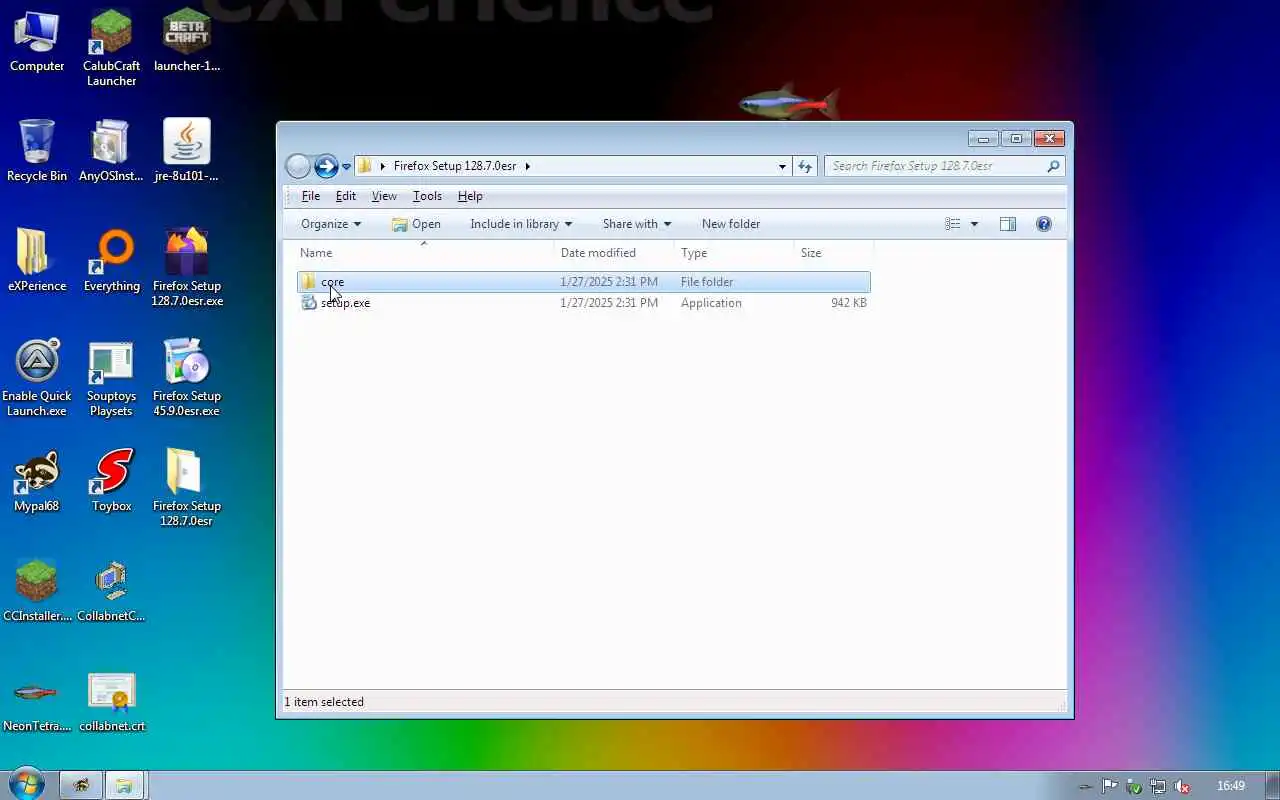
Task: Open Explorer help via question mark icon
Action: click(x=1044, y=224)
